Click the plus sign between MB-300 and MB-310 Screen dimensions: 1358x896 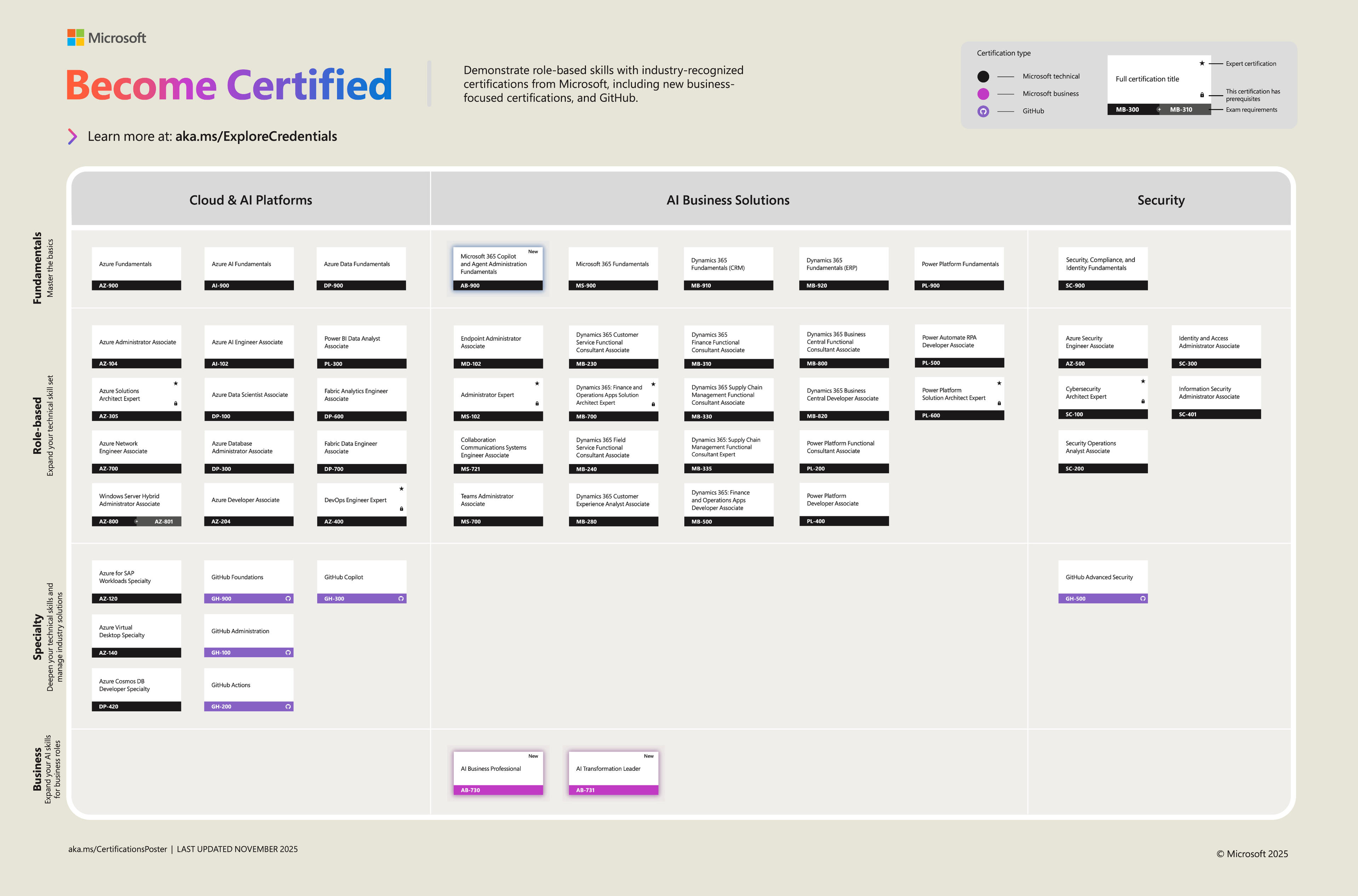pos(1158,110)
